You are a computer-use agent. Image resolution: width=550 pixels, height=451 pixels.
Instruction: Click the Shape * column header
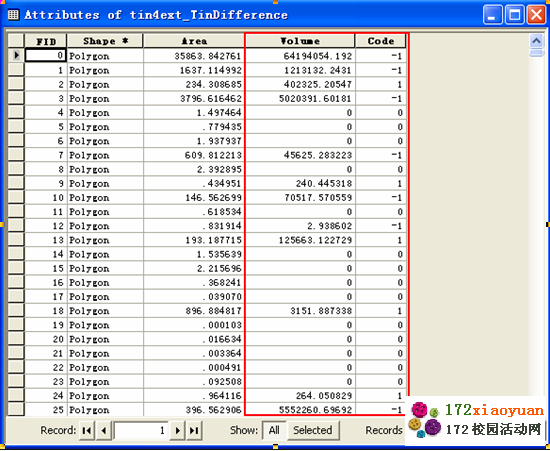(105, 41)
